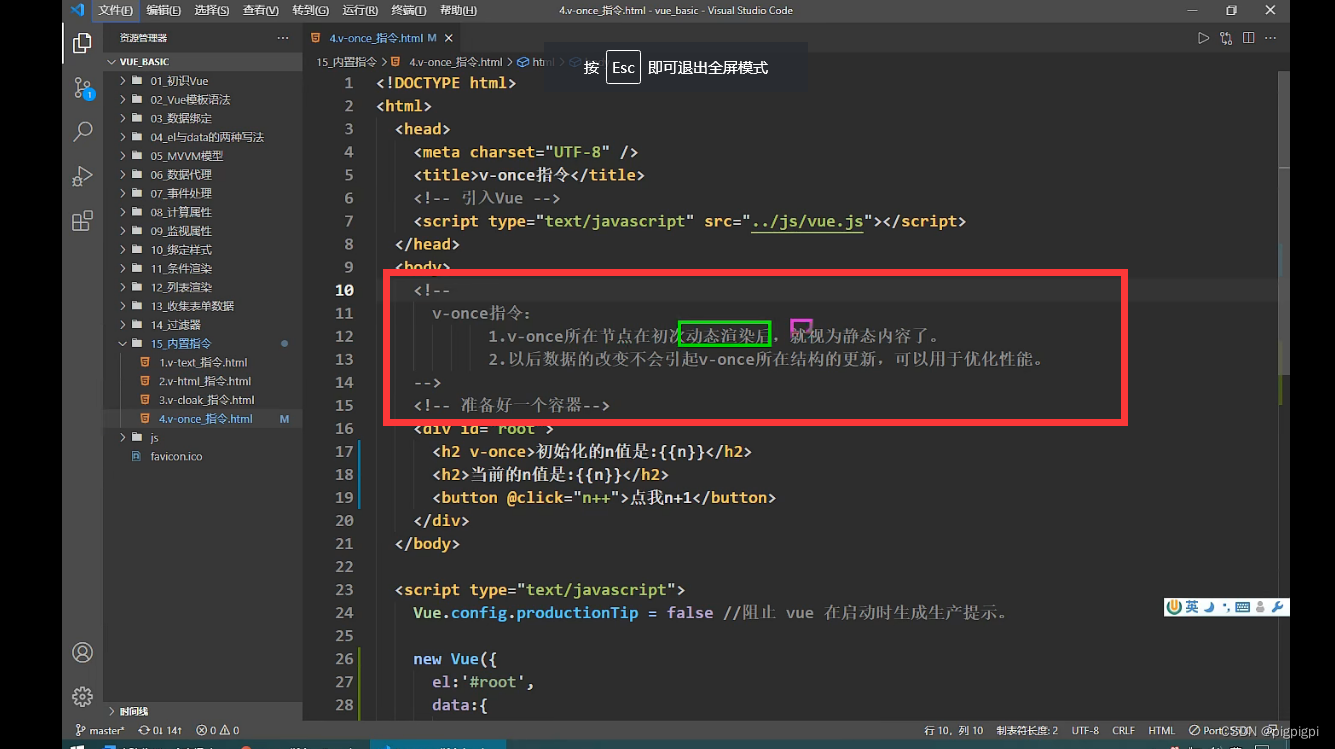The height and width of the screenshot is (749, 1335).
Task: Open the IME soft keyboard icon
Action: [1242, 607]
